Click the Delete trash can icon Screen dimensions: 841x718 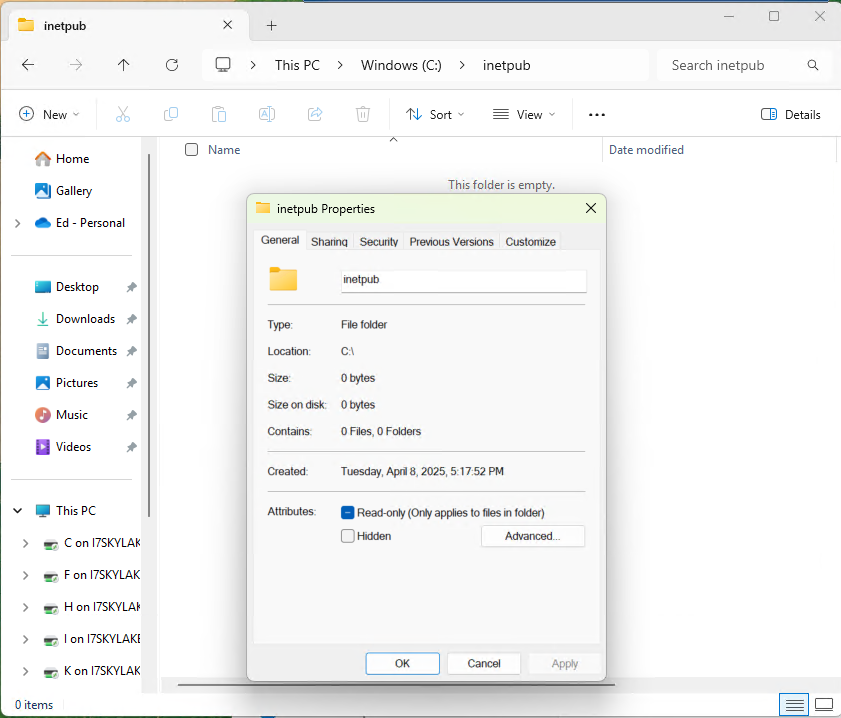coord(363,114)
